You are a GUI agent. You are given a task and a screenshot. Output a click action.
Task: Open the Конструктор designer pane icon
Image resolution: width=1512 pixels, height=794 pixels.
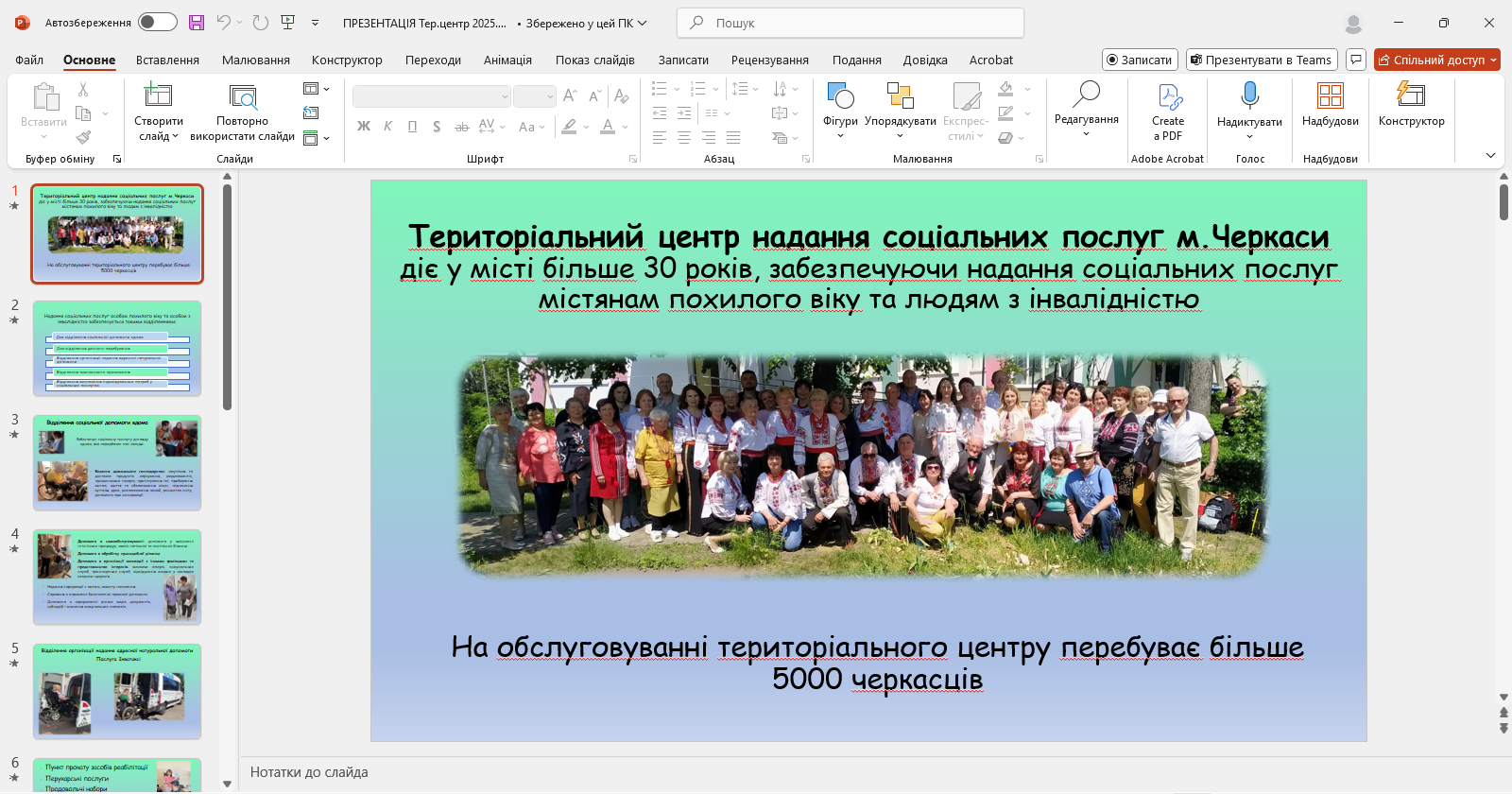1411,95
